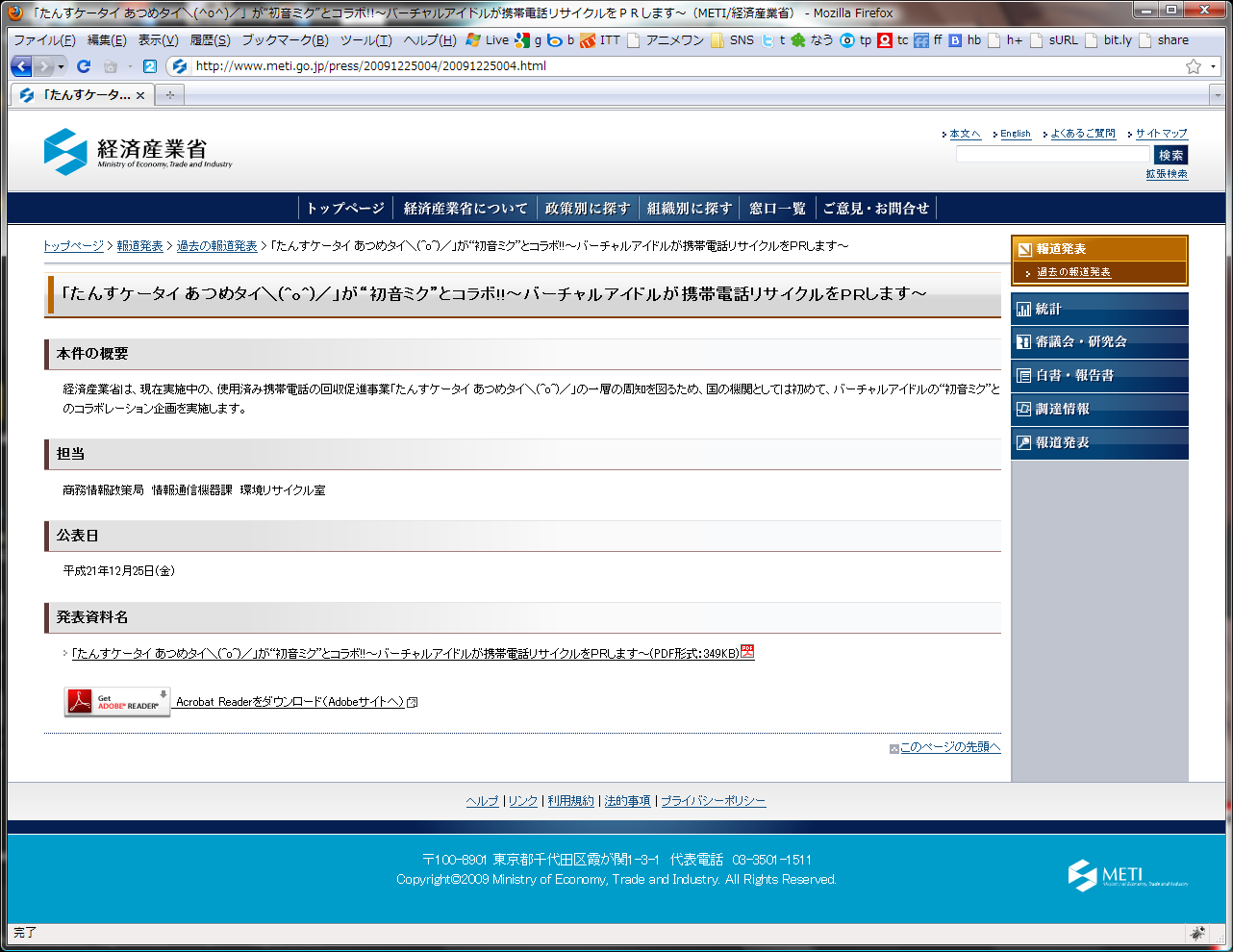Click このページの先頭へ link
Image resolution: width=1233 pixels, height=952 pixels.
coord(950,747)
